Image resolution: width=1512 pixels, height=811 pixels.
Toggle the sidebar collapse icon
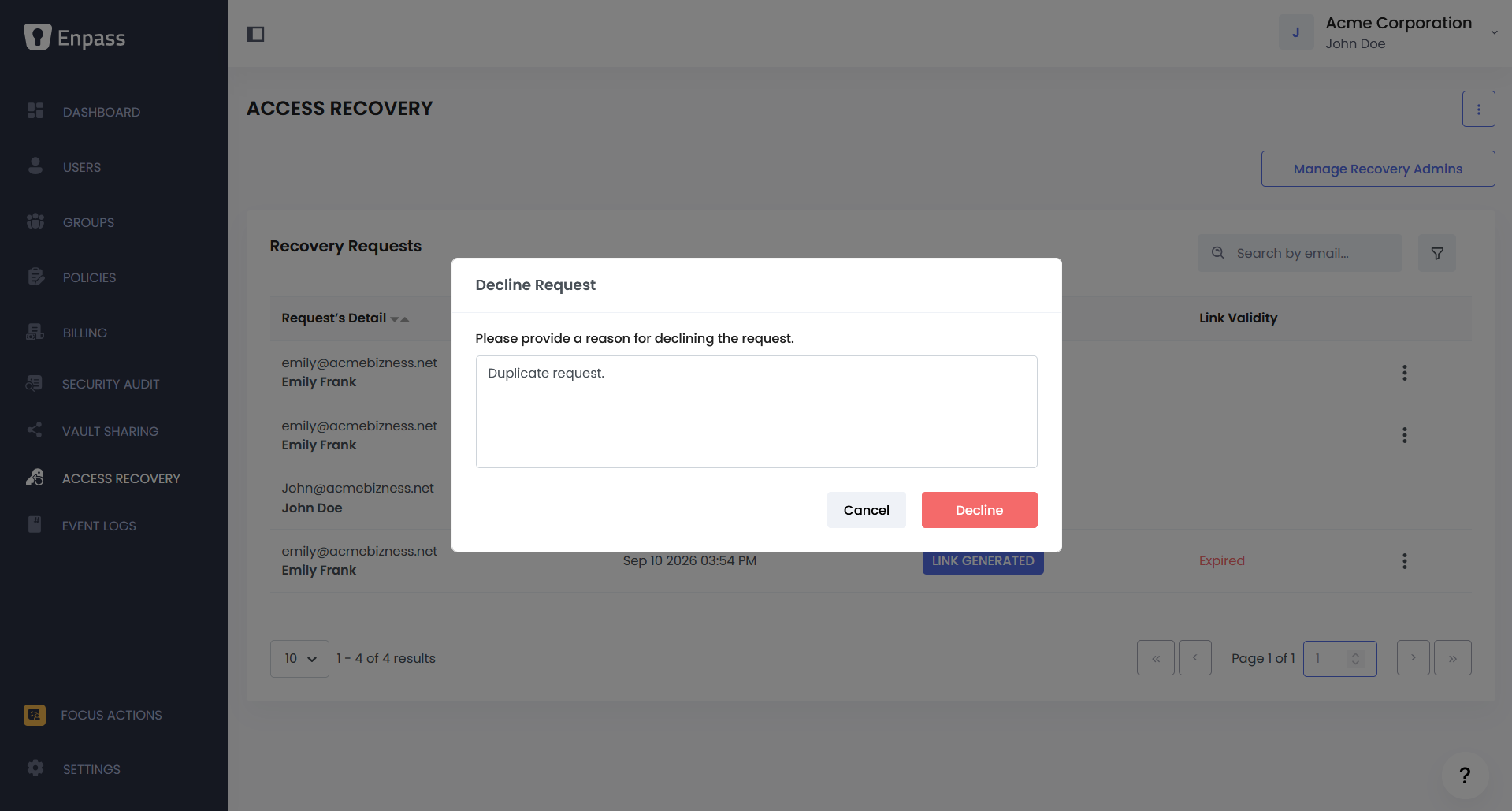click(x=255, y=34)
